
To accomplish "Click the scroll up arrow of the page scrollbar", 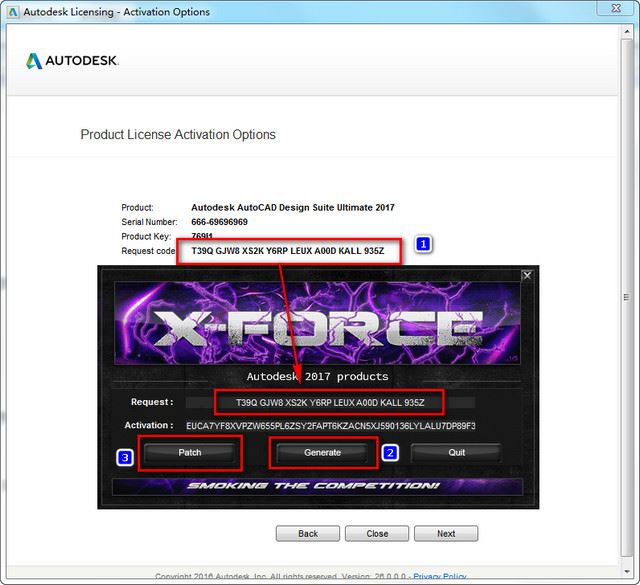I will pyautogui.click(x=627, y=31).
